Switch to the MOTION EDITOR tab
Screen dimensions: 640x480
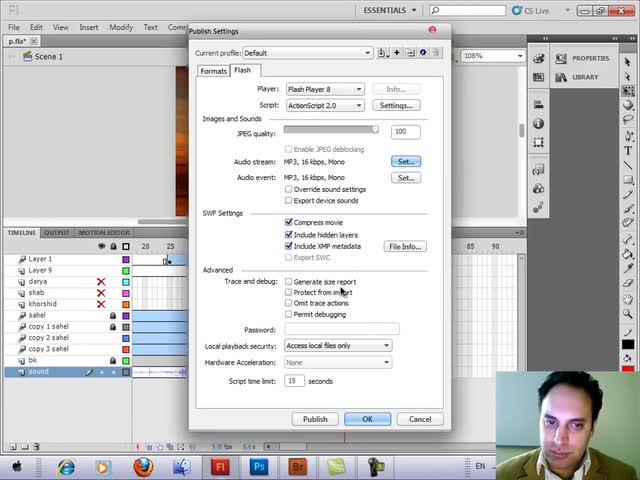pyautogui.click(x=104, y=233)
